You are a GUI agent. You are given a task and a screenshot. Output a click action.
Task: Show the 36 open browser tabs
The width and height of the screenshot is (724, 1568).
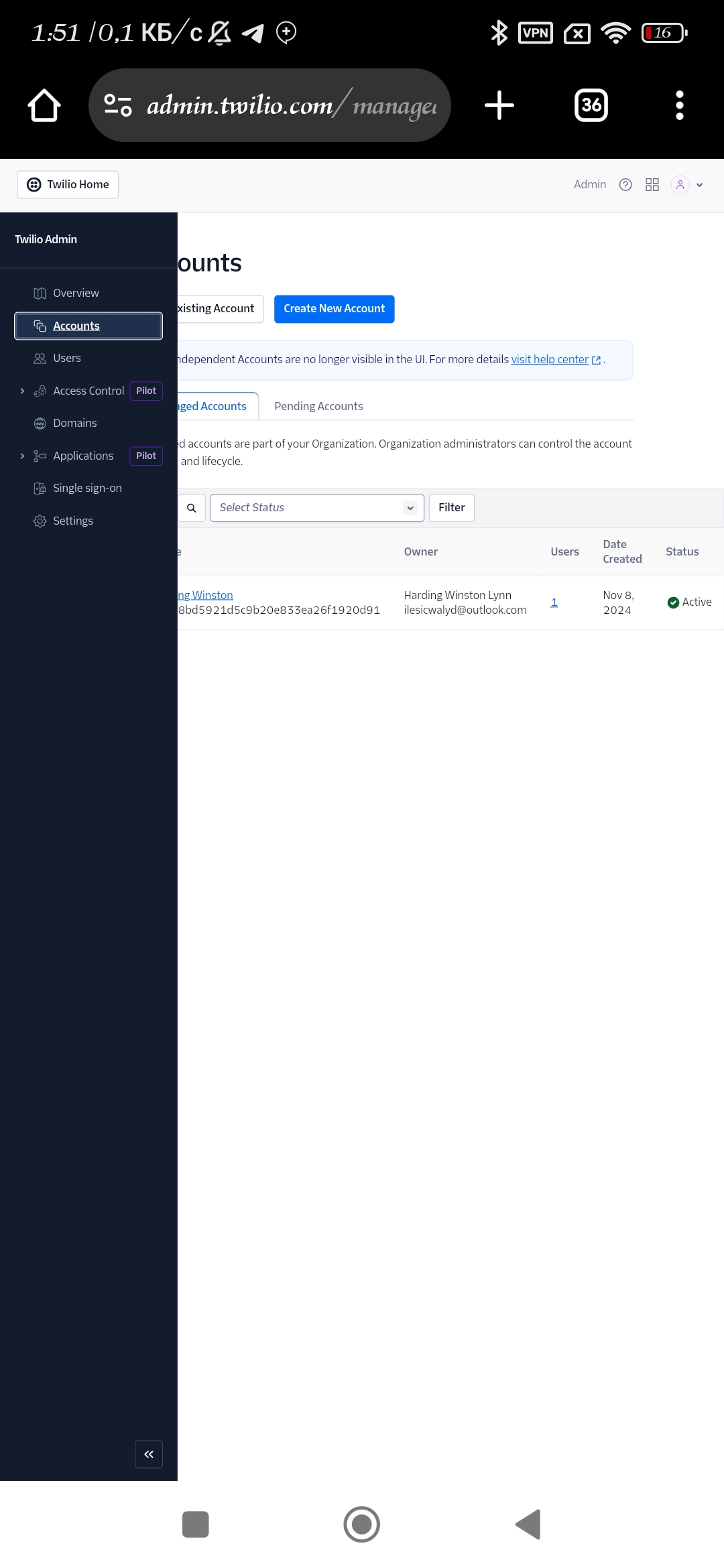(x=591, y=105)
